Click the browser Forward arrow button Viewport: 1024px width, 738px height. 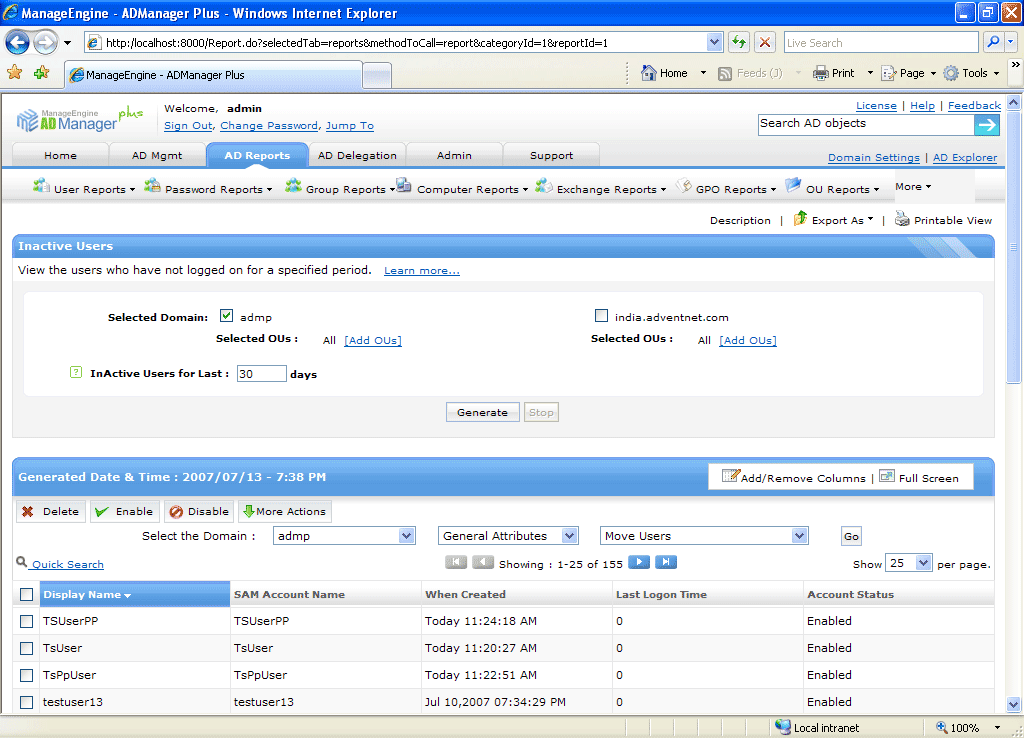pos(45,43)
